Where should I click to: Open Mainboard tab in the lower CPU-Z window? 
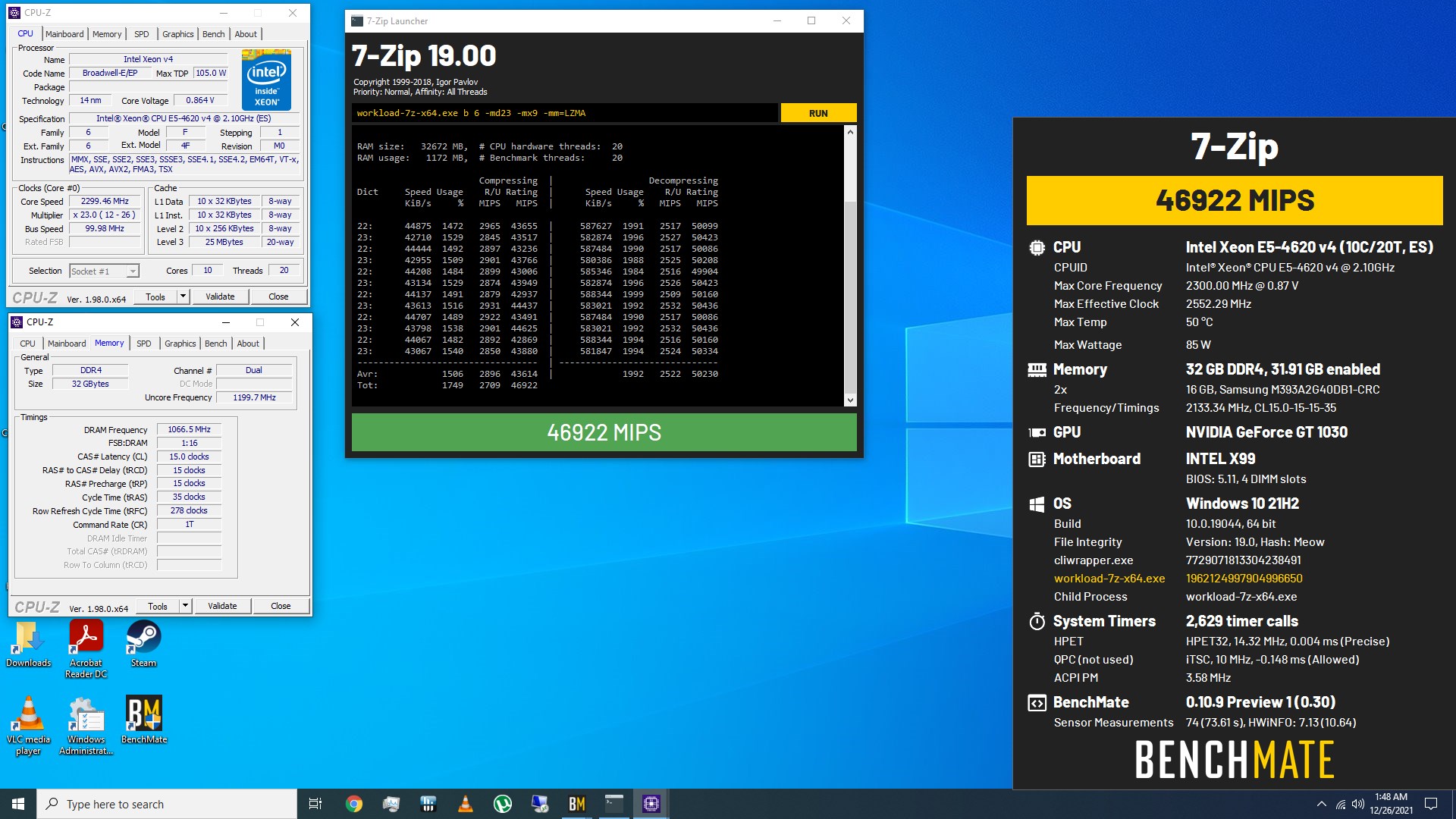point(67,344)
